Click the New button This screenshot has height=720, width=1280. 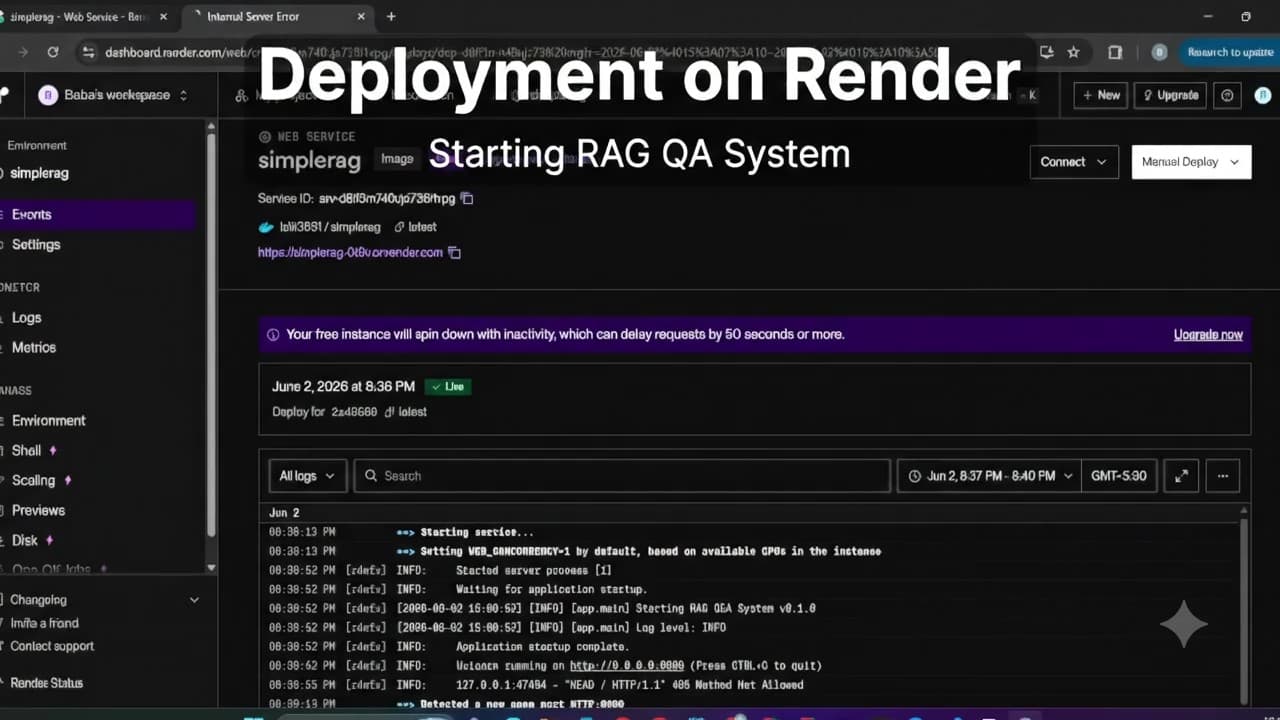(1099, 95)
